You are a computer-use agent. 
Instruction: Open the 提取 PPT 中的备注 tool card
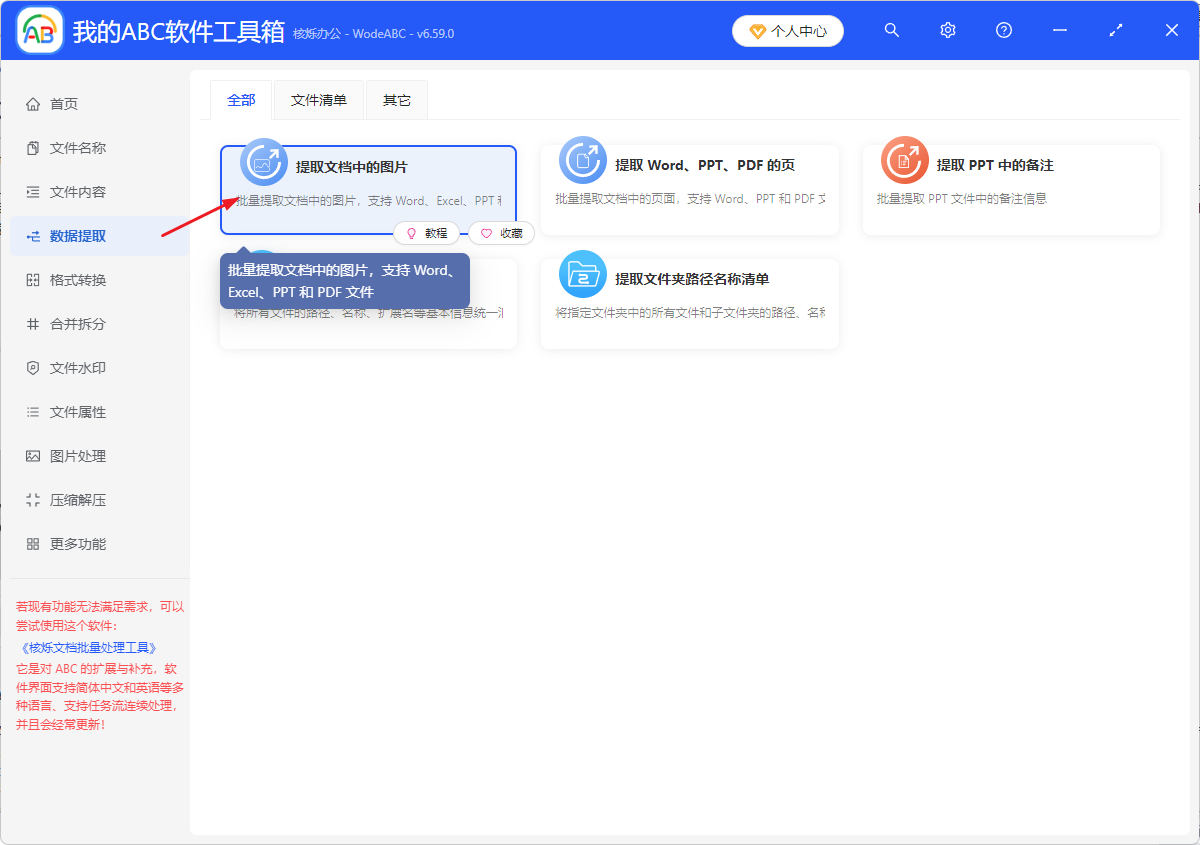[1010, 188]
